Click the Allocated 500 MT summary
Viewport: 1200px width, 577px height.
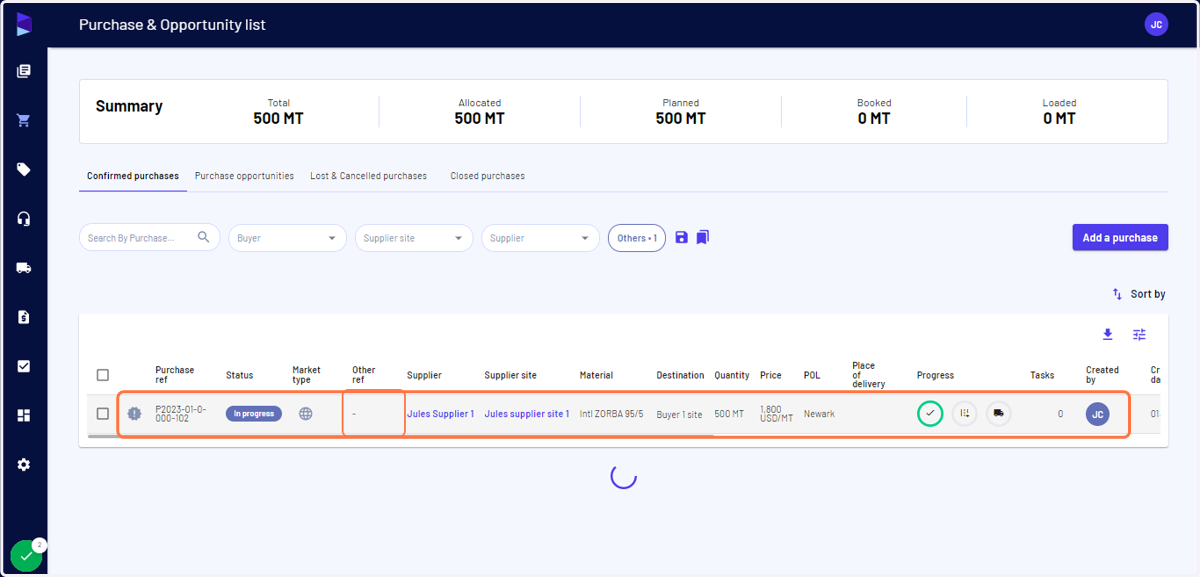[x=480, y=112]
